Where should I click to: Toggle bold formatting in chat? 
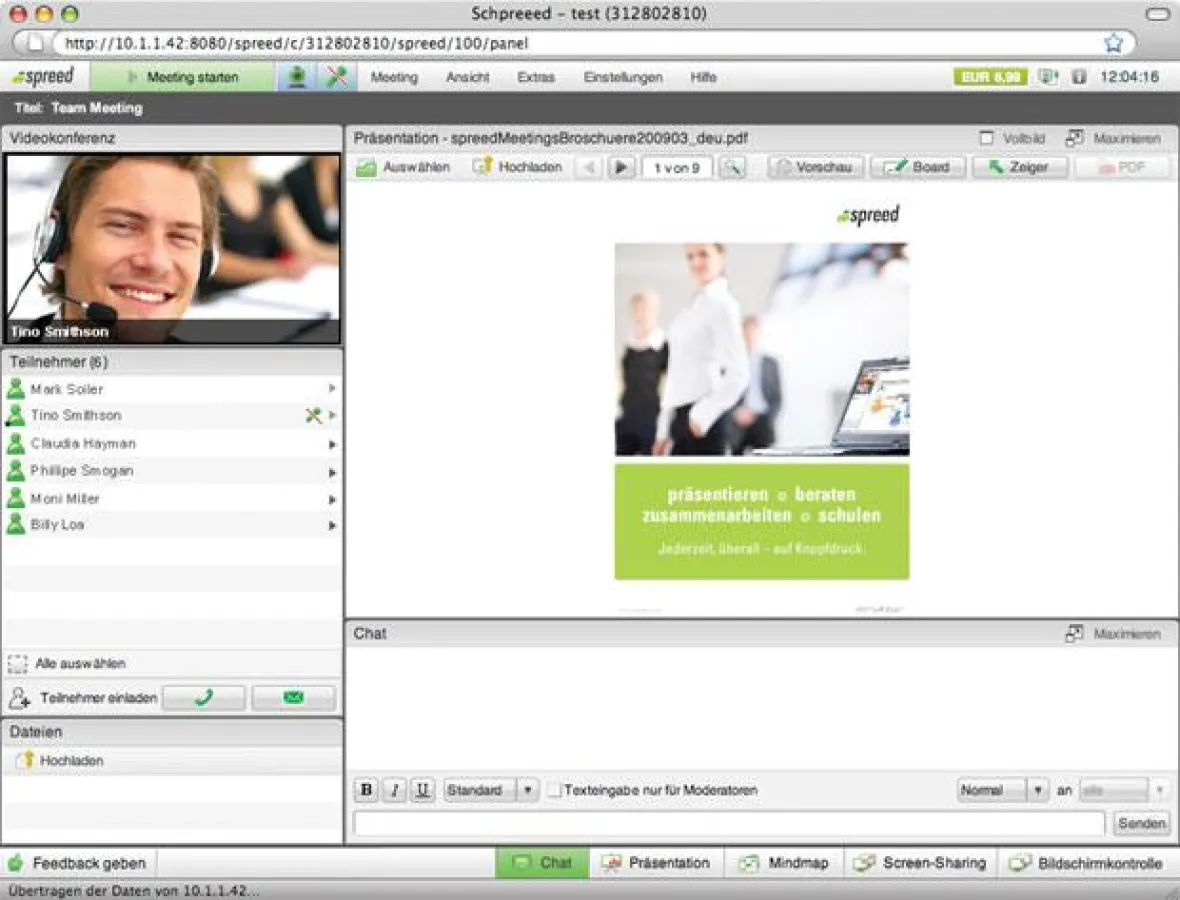(366, 790)
